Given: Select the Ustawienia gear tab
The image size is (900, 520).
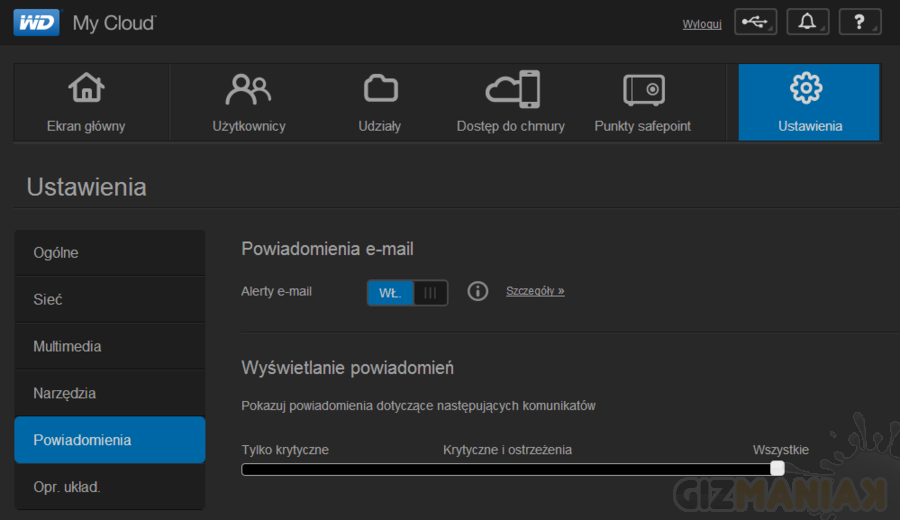Looking at the screenshot, I should (x=809, y=102).
